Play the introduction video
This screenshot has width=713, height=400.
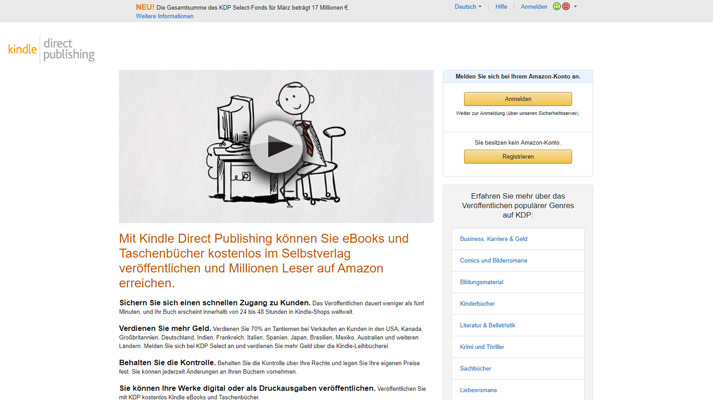click(276, 147)
